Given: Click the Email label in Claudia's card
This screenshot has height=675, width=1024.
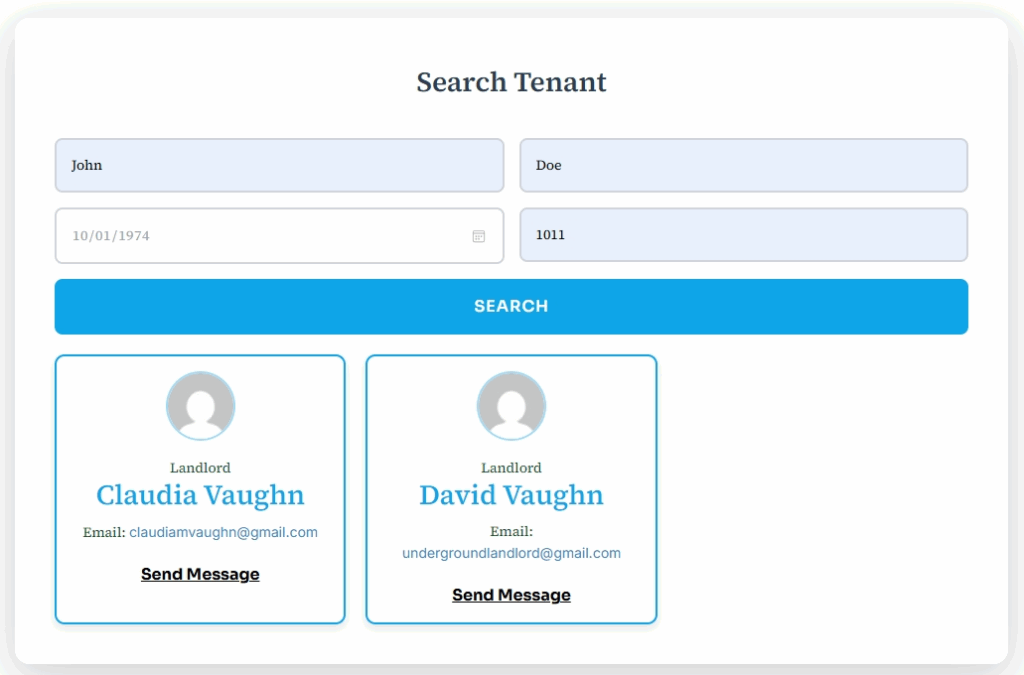Looking at the screenshot, I should point(104,533).
